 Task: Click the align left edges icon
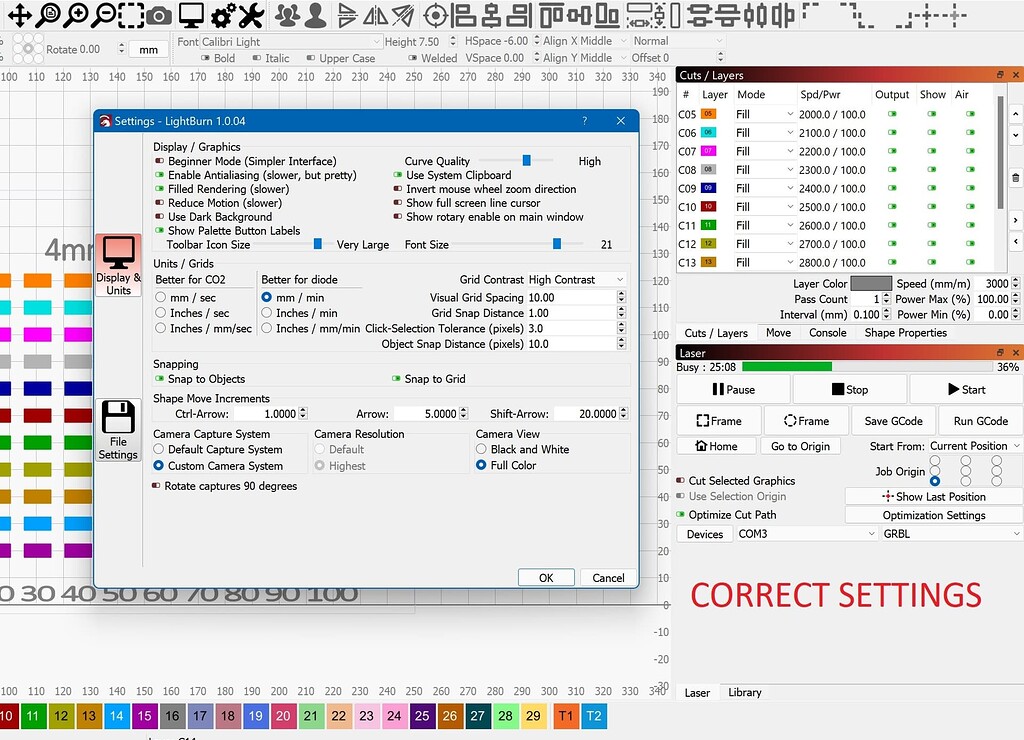point(464,15)
